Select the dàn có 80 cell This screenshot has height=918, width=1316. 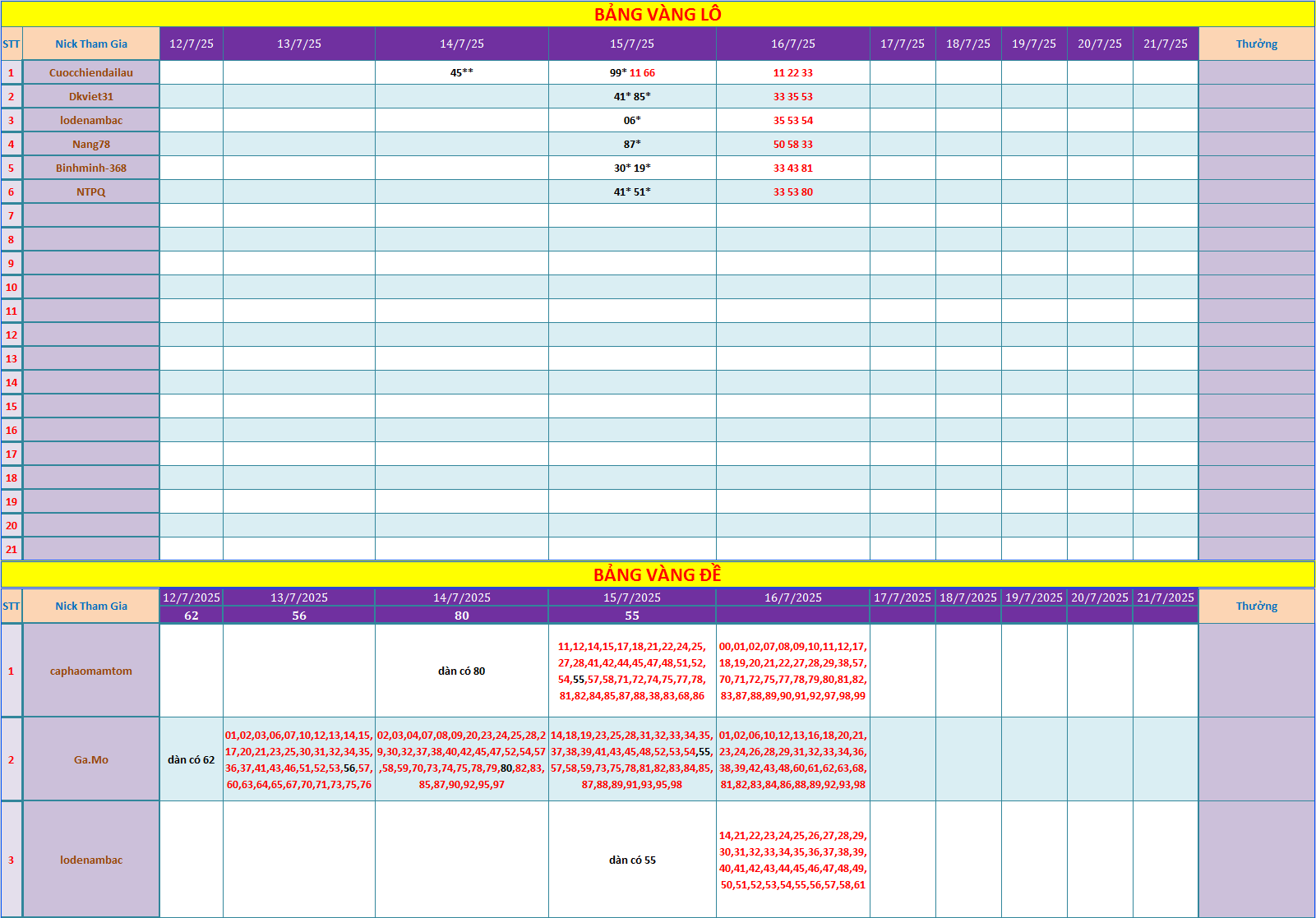click(462, 671)
